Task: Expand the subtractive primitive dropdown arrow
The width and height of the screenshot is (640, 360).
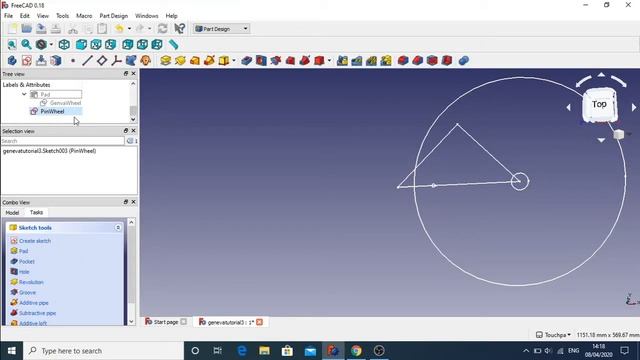Action: 329,61
